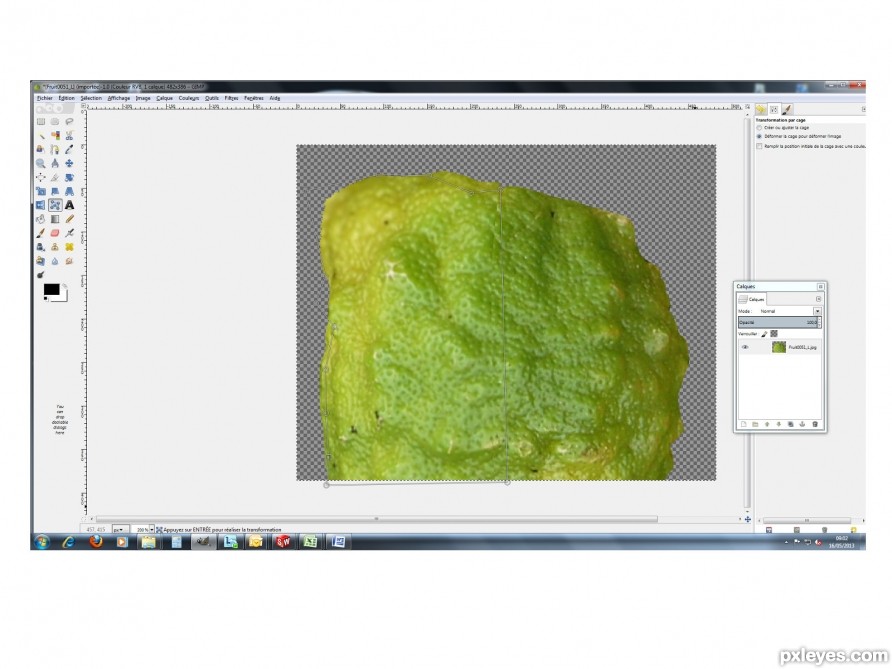Select the Rotate tool
Screen dimensions: 892x669
69,177
